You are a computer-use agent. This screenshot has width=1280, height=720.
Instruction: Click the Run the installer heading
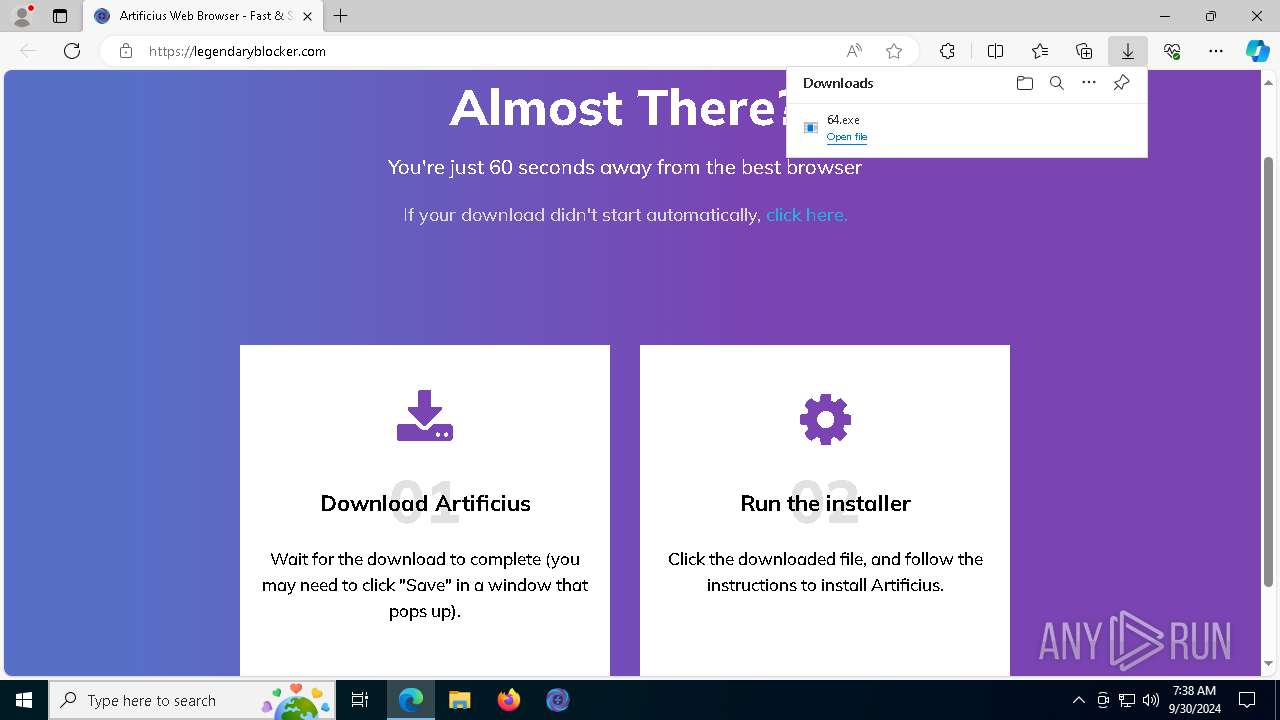pyautogui.click(x=825, y=503)
